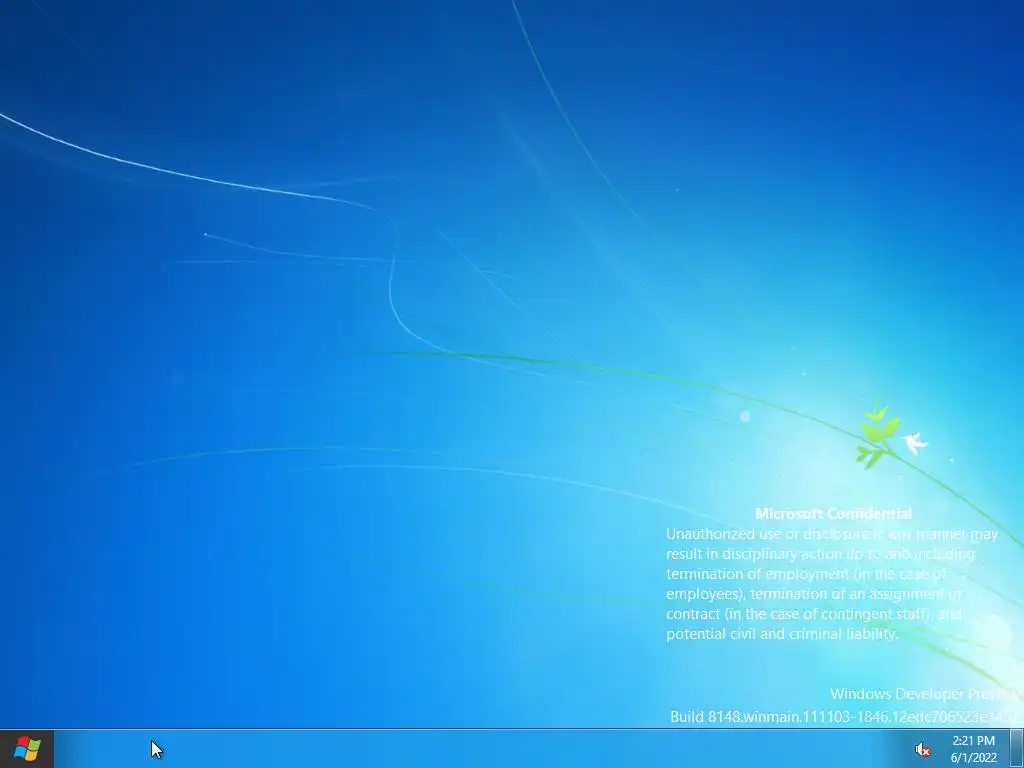Viewport: 1024px width, 768px height.
Task: Click the date 6/1/2022 in the tray
Action: [x=974, y=758]
